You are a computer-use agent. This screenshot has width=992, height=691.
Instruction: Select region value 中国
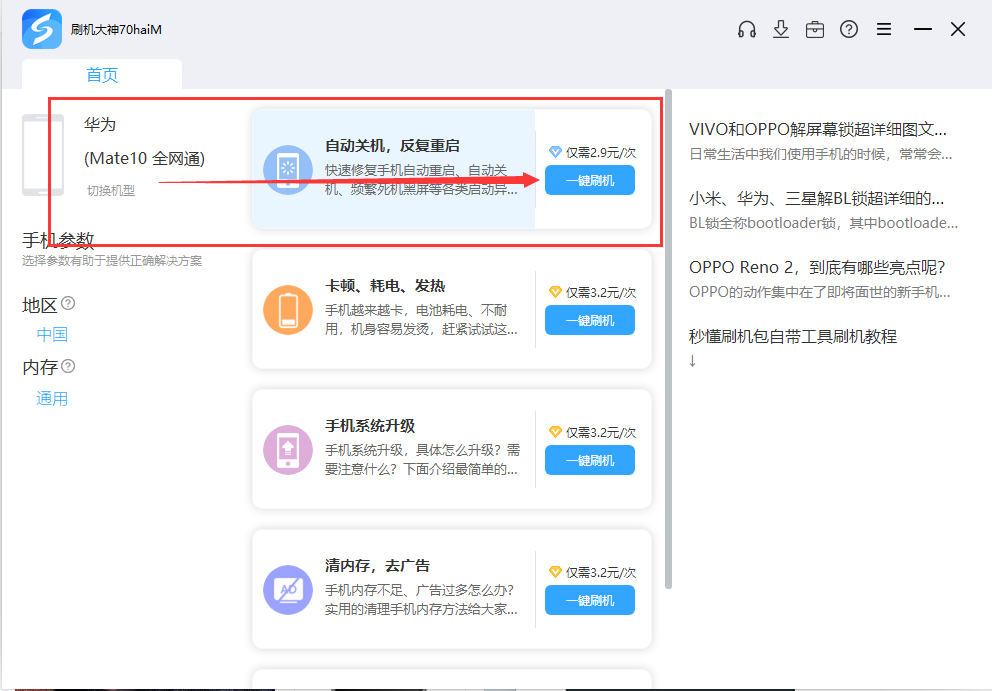pos(52,334)
